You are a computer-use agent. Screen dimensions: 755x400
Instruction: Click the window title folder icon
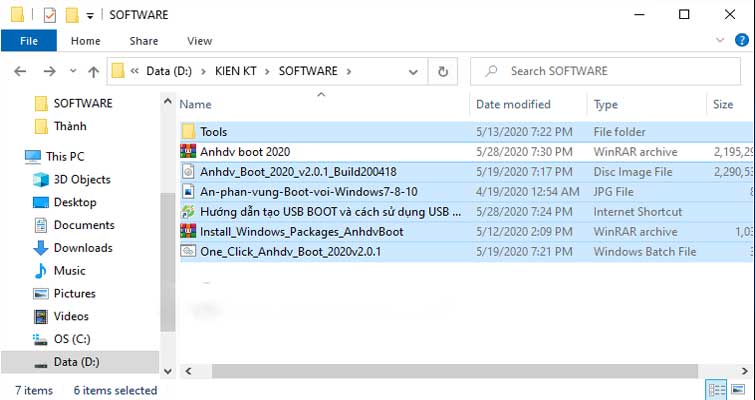17,15
